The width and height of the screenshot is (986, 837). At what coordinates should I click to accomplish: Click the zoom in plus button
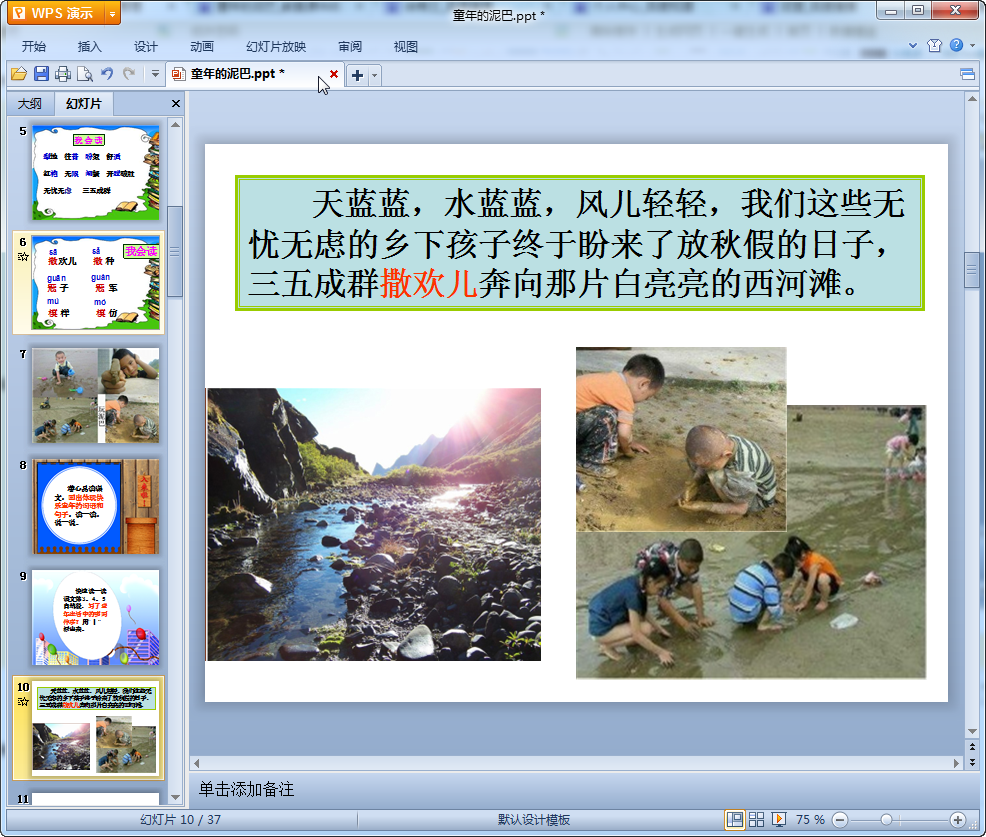point(957,820)
